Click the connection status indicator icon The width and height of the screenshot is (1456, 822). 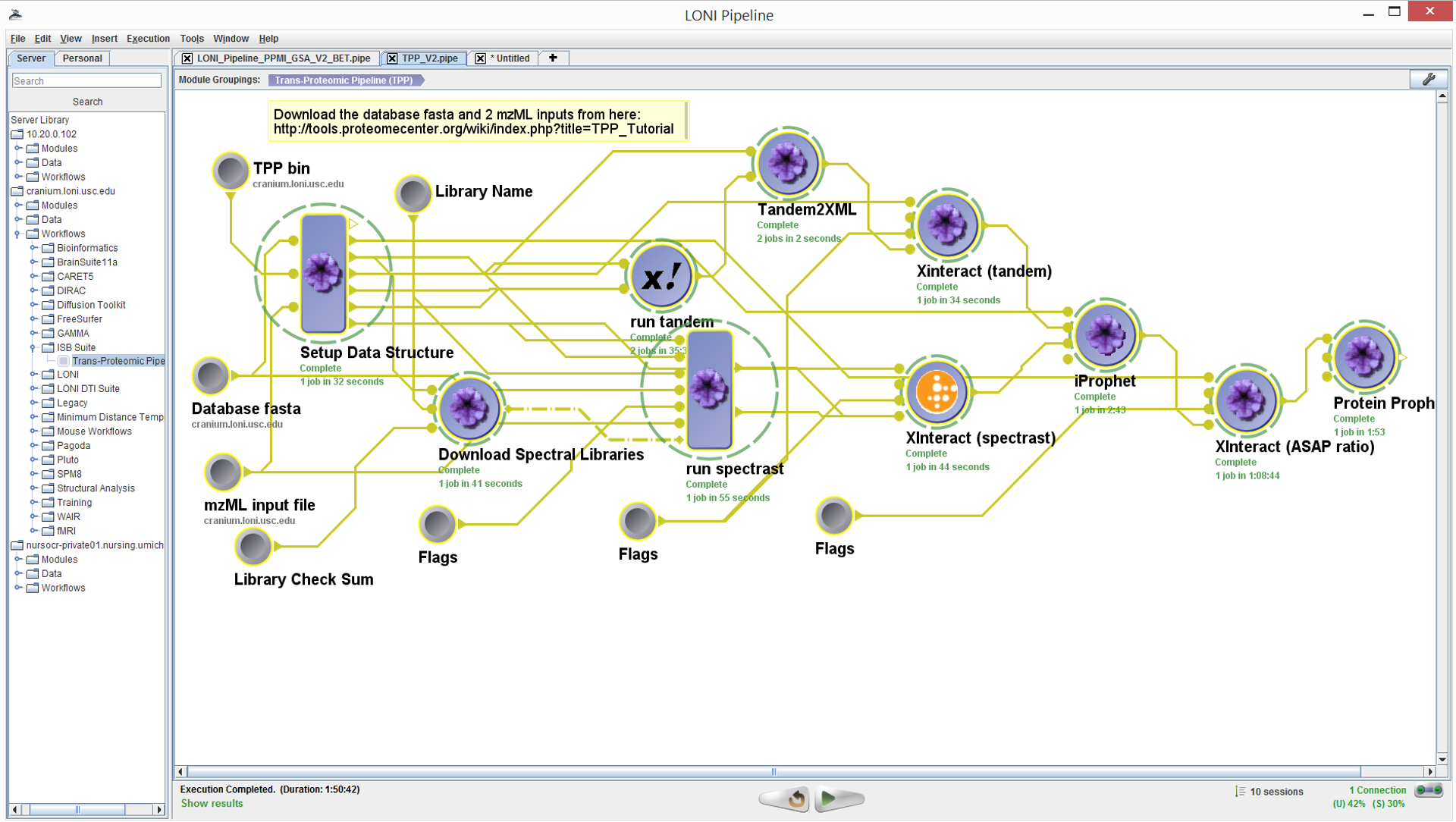point(1429,790)
